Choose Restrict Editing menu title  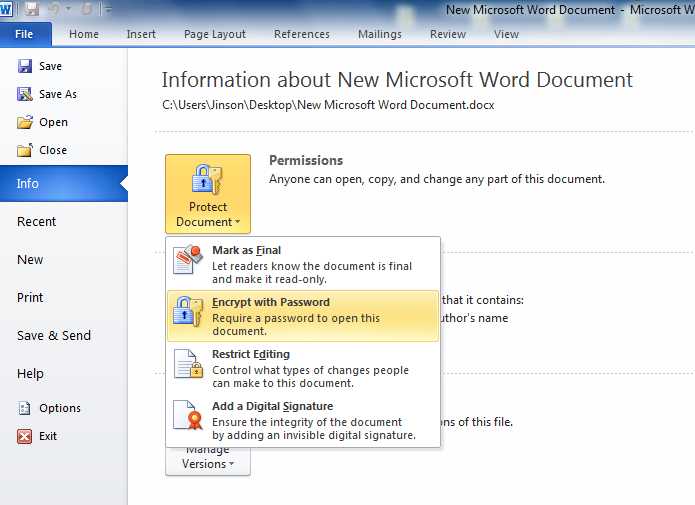(251, 354)
